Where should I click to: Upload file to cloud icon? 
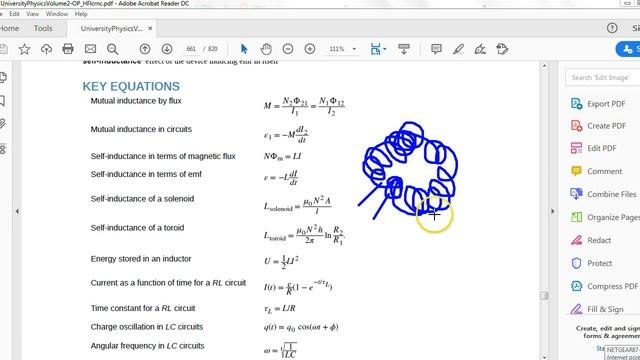(x=47, y=49)
